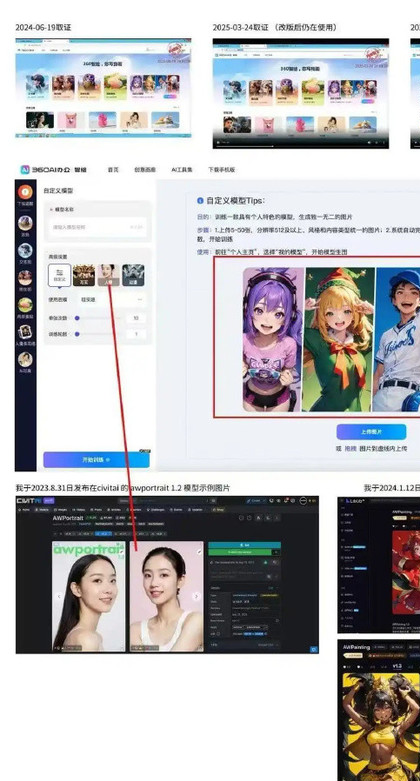Select the 人像 style preset tile
The image size is (420, 781).
(x=109, y=275)
